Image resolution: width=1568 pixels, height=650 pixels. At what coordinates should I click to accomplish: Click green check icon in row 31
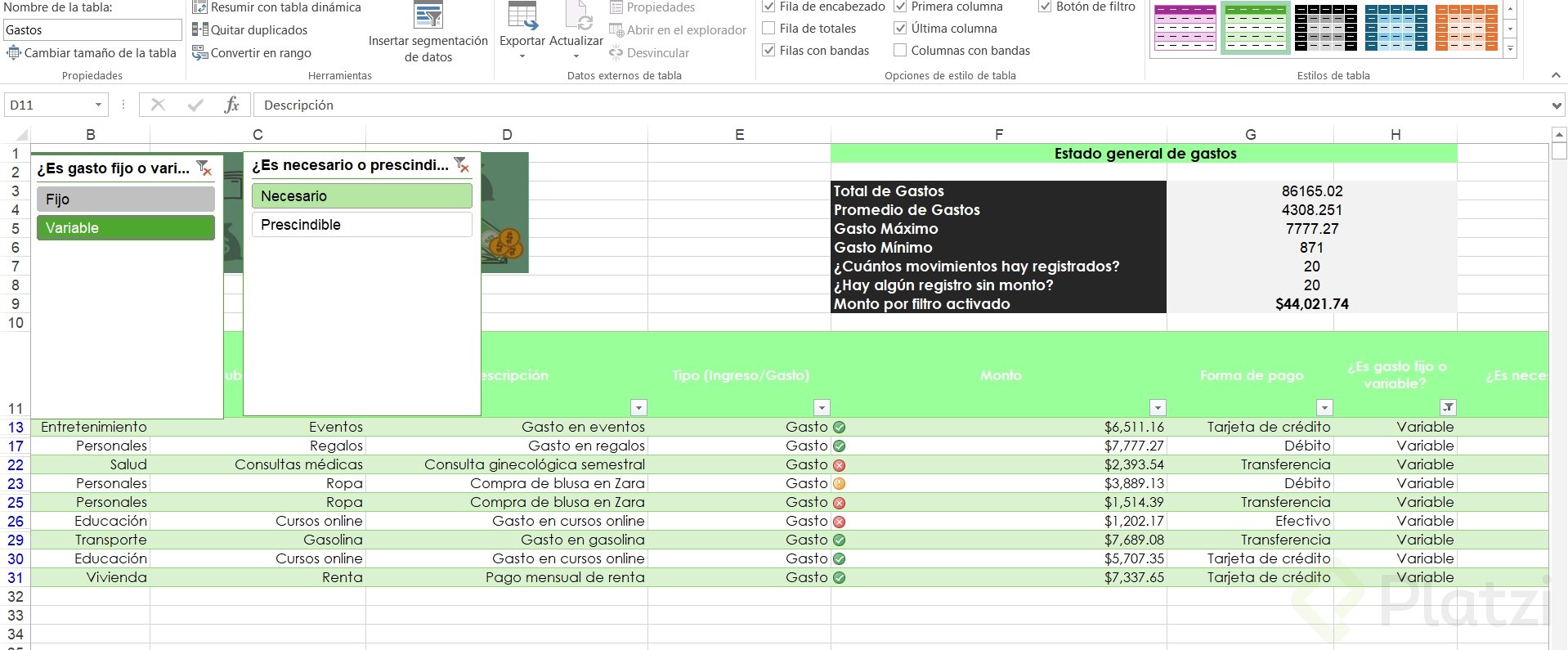[x=839, y=578]
